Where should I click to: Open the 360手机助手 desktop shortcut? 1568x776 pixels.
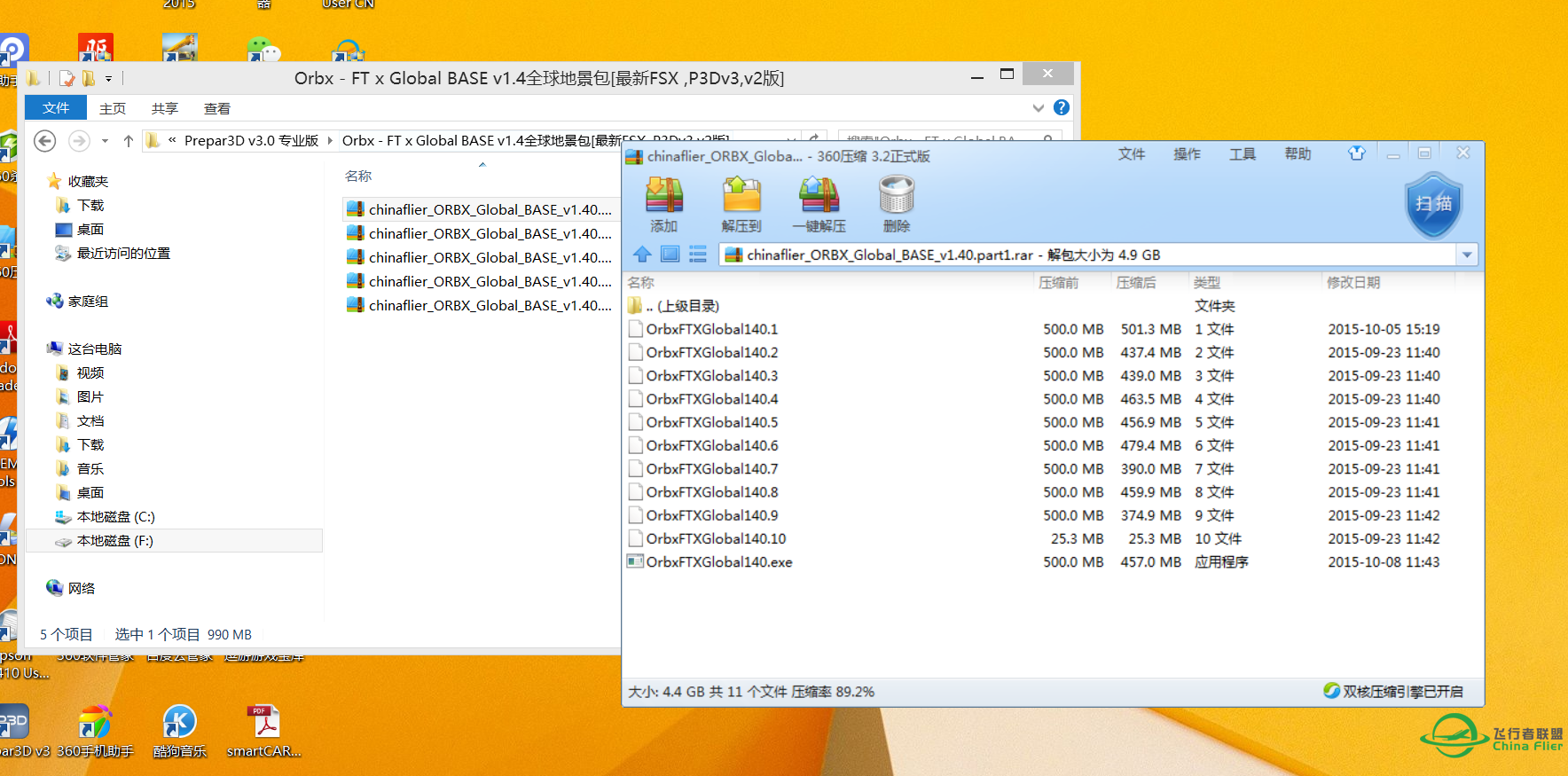[x=95, y=731]
